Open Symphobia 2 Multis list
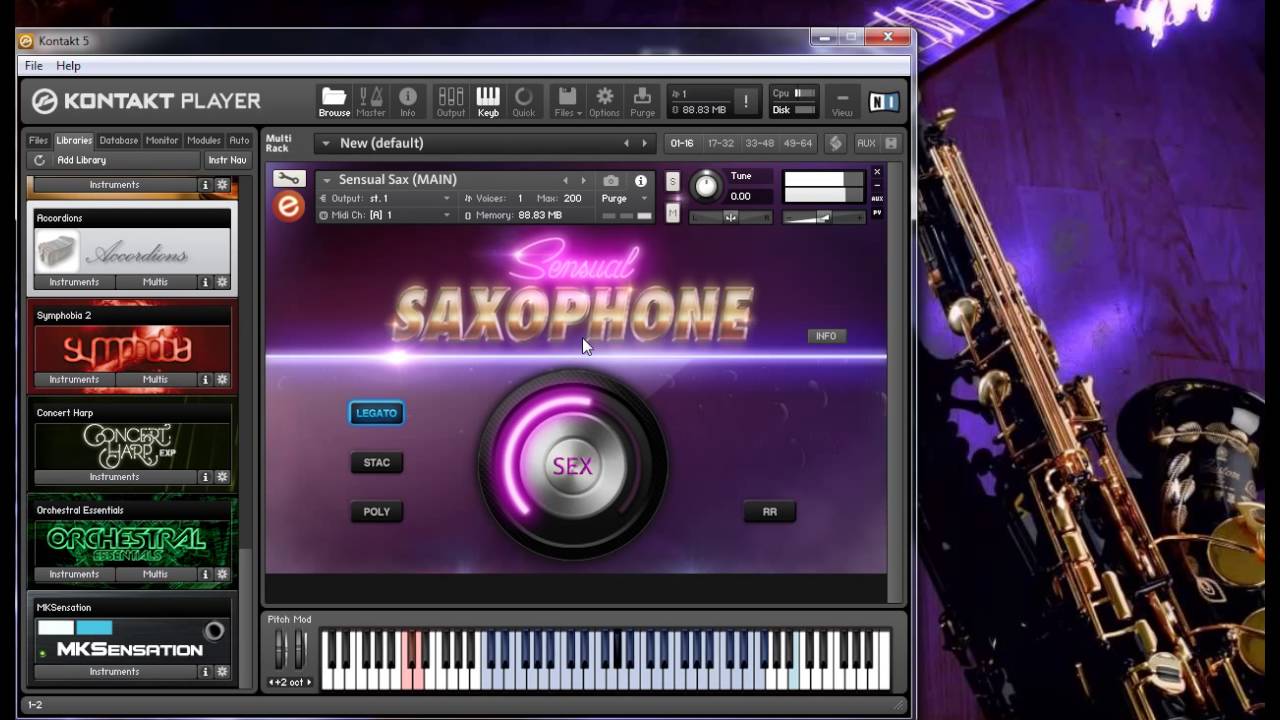1280x720 pixels. pos(155,380)
